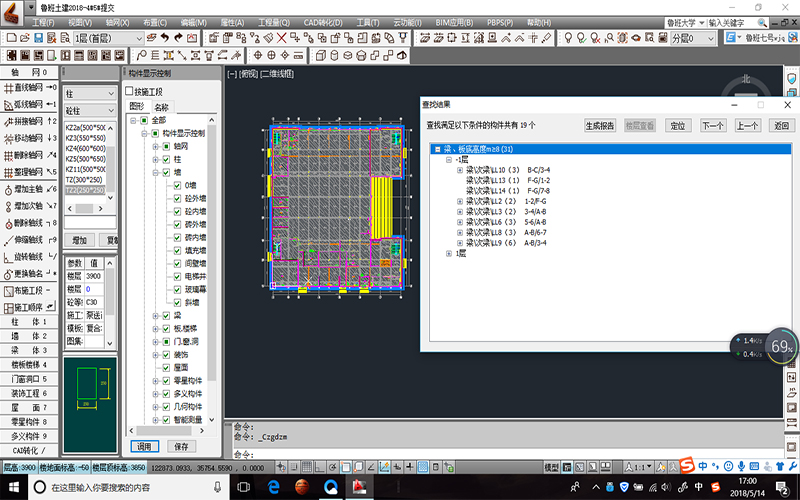Viewport: 800px width, 500px height.
Task: Toggle the 填充墙 checkbox
Action: click(177, 251)
